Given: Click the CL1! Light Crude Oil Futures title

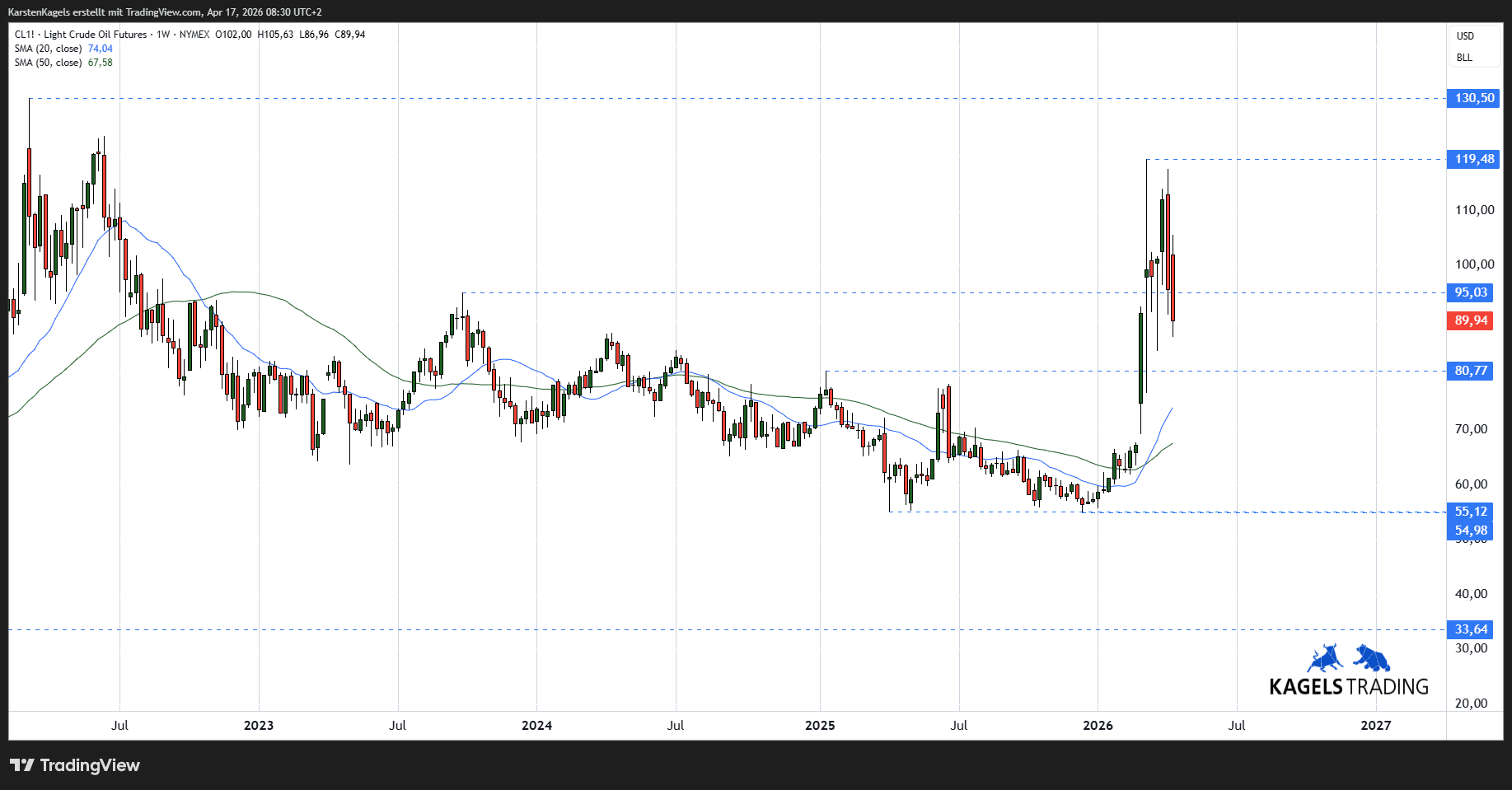Looking at the screenshot, I should click(80, 35).
